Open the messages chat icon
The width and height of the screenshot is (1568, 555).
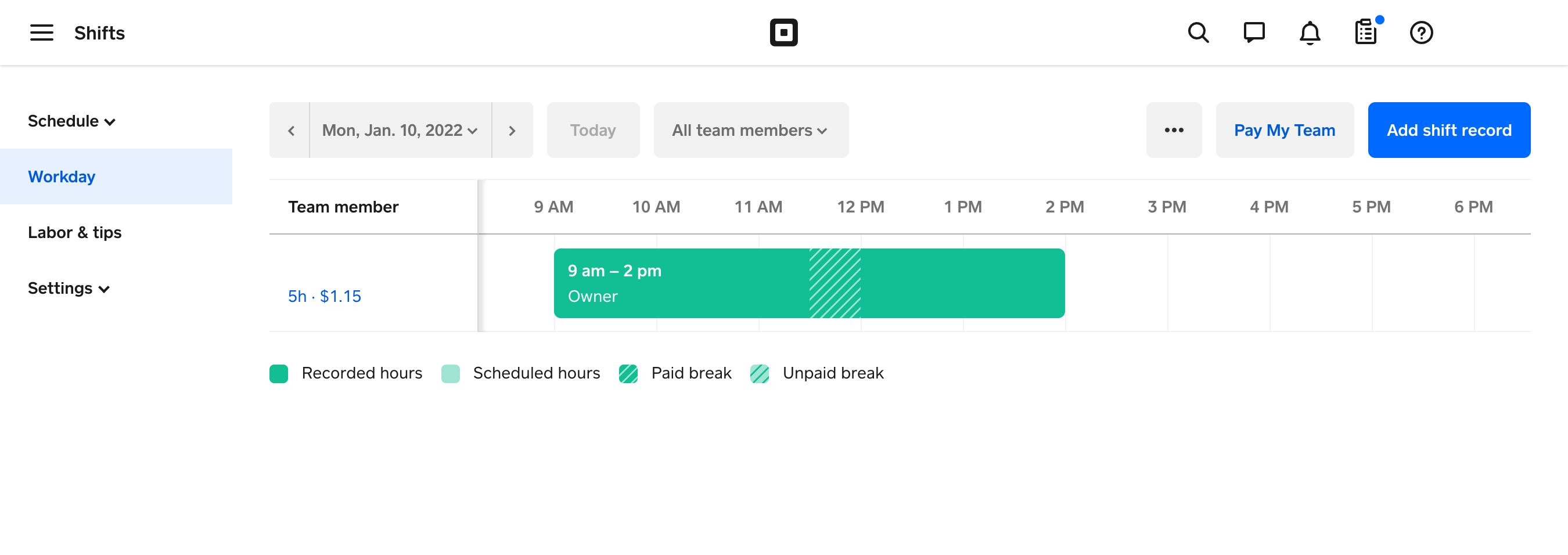(x=1254, y=33)
